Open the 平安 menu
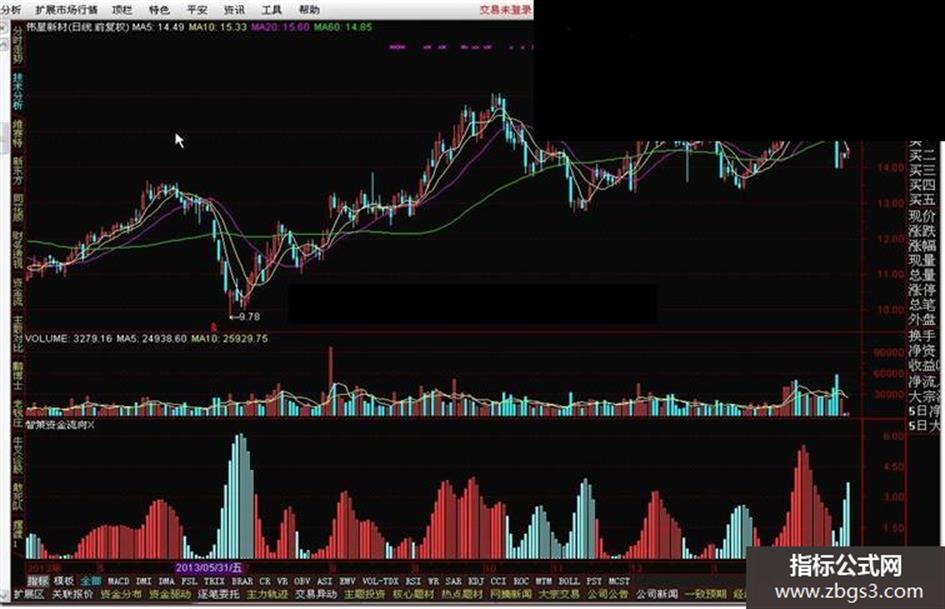Image resolution: width=945 pixels, height=609 pixels. point(196,10)
